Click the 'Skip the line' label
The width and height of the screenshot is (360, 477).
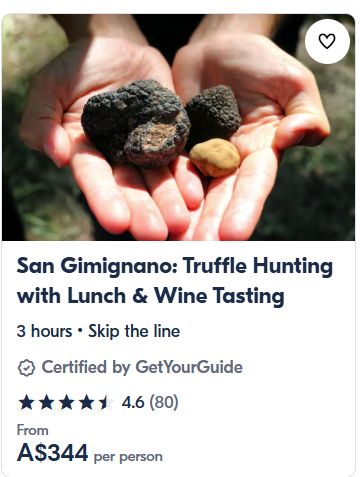(134, 331)
